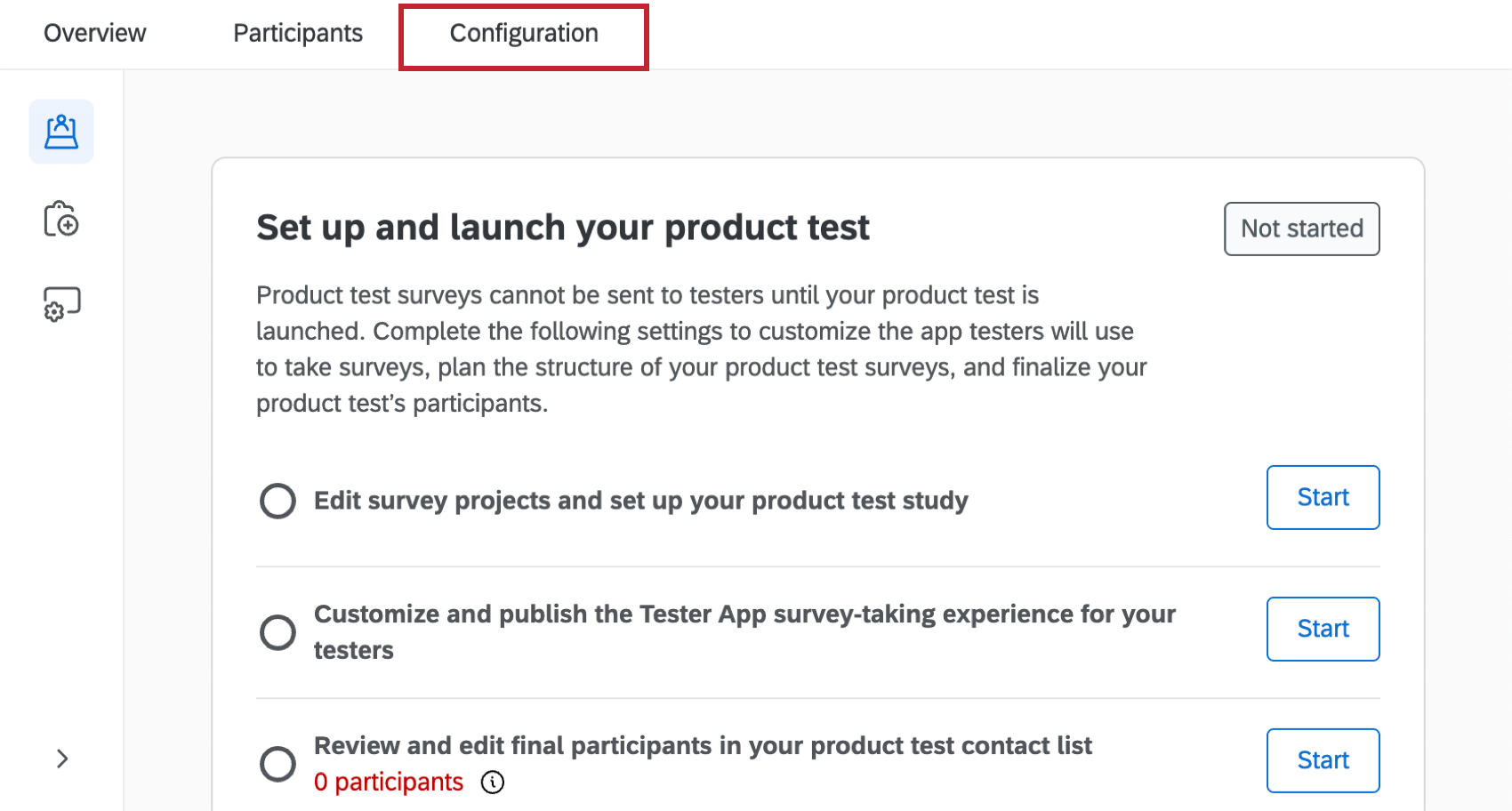The image size is (1512, 811).
Task: Click the Set up and launch heading
Action: (x=562, y=228)
